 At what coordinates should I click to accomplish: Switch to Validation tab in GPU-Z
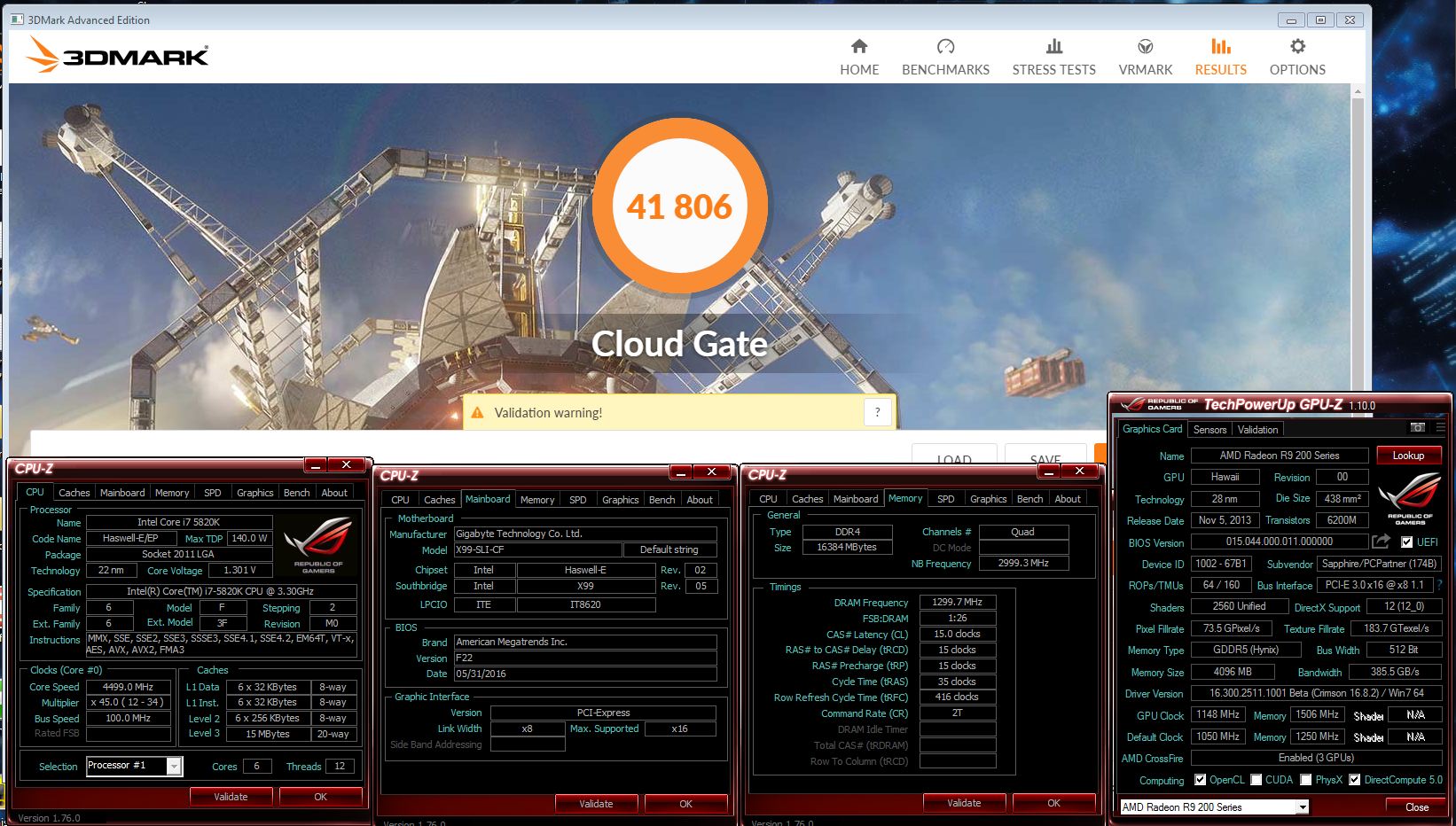[x=1257, y=430]
